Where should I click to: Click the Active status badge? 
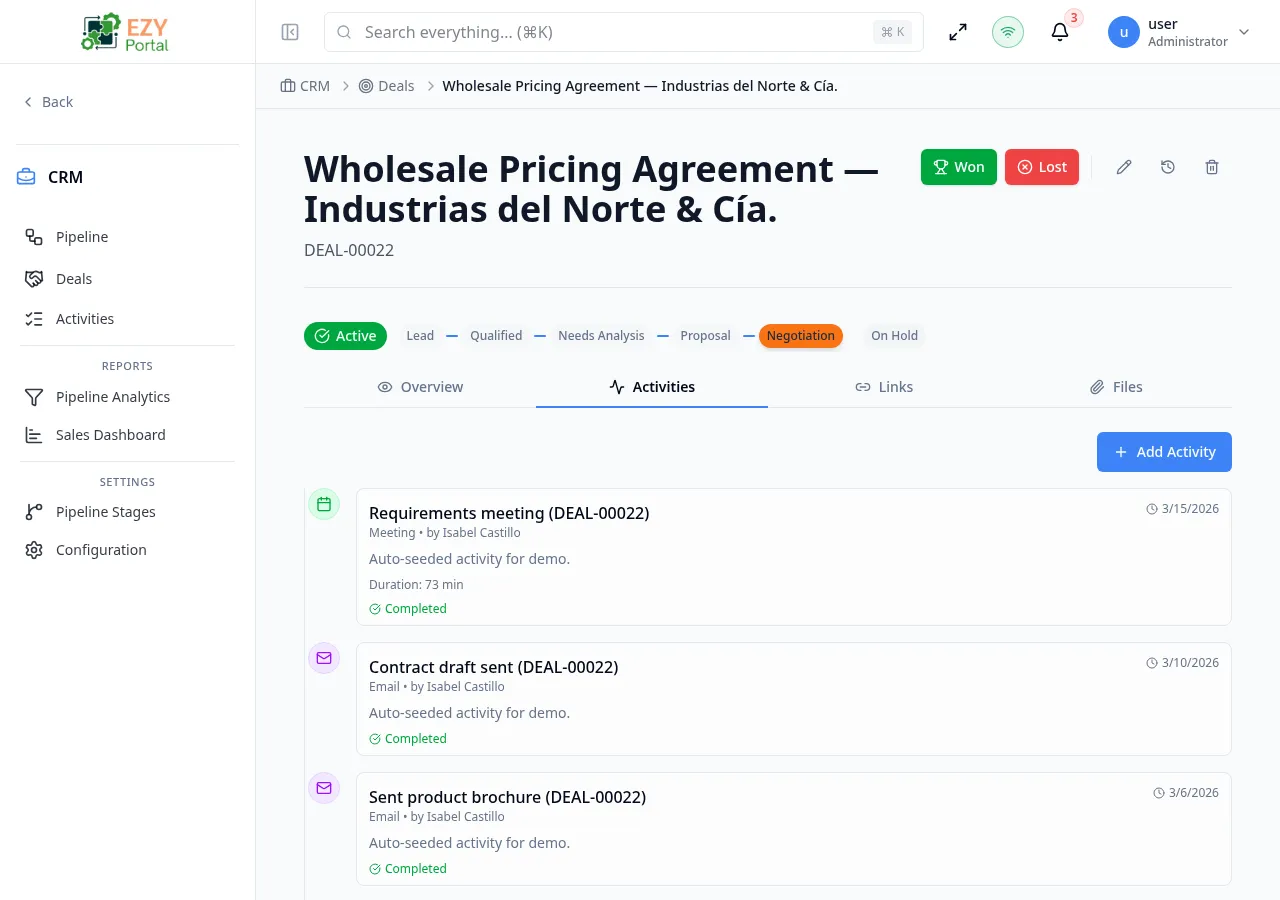pos(345,336)
